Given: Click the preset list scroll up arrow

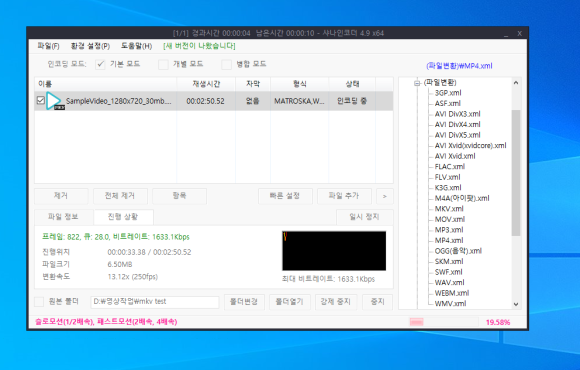Looking at the screenshot, I should [x=516, y=83].
